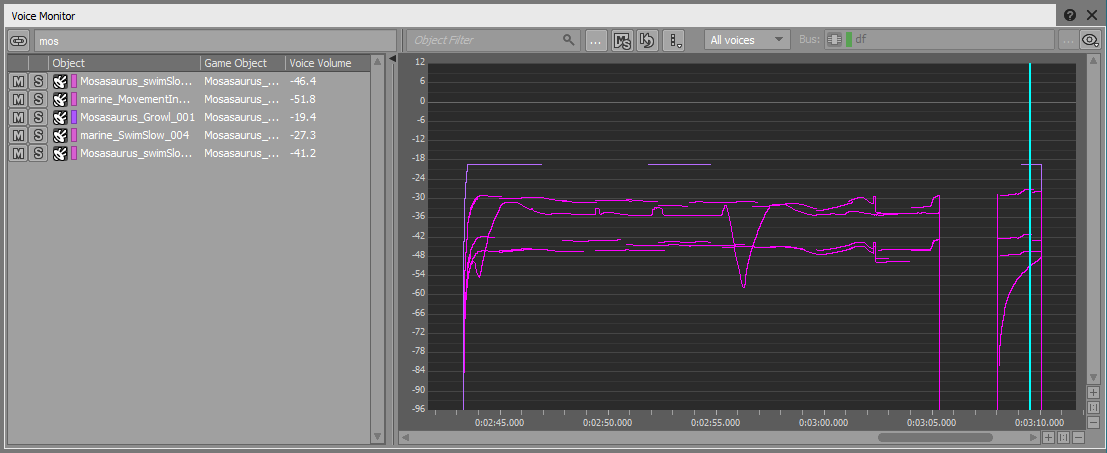This screenshot has width=1107, height=453.
Task: Click the voice list scrollbar up arrow
Action: 377,61
